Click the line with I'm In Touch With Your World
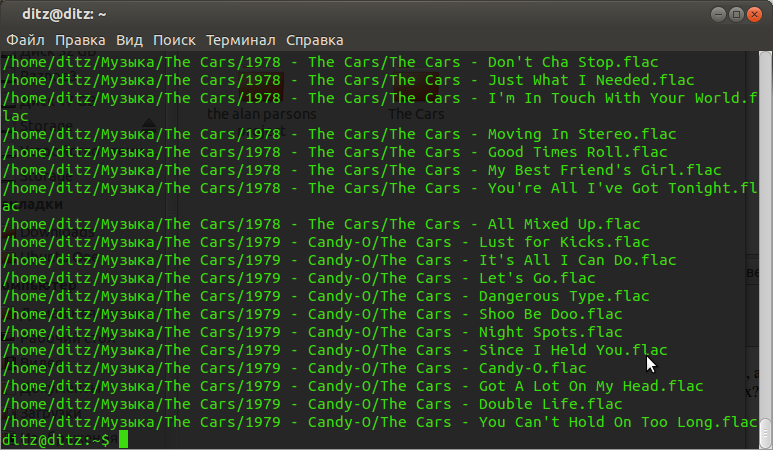Viewport: 773px width, 450px height. pyautogui.click(x=380, y=107)
